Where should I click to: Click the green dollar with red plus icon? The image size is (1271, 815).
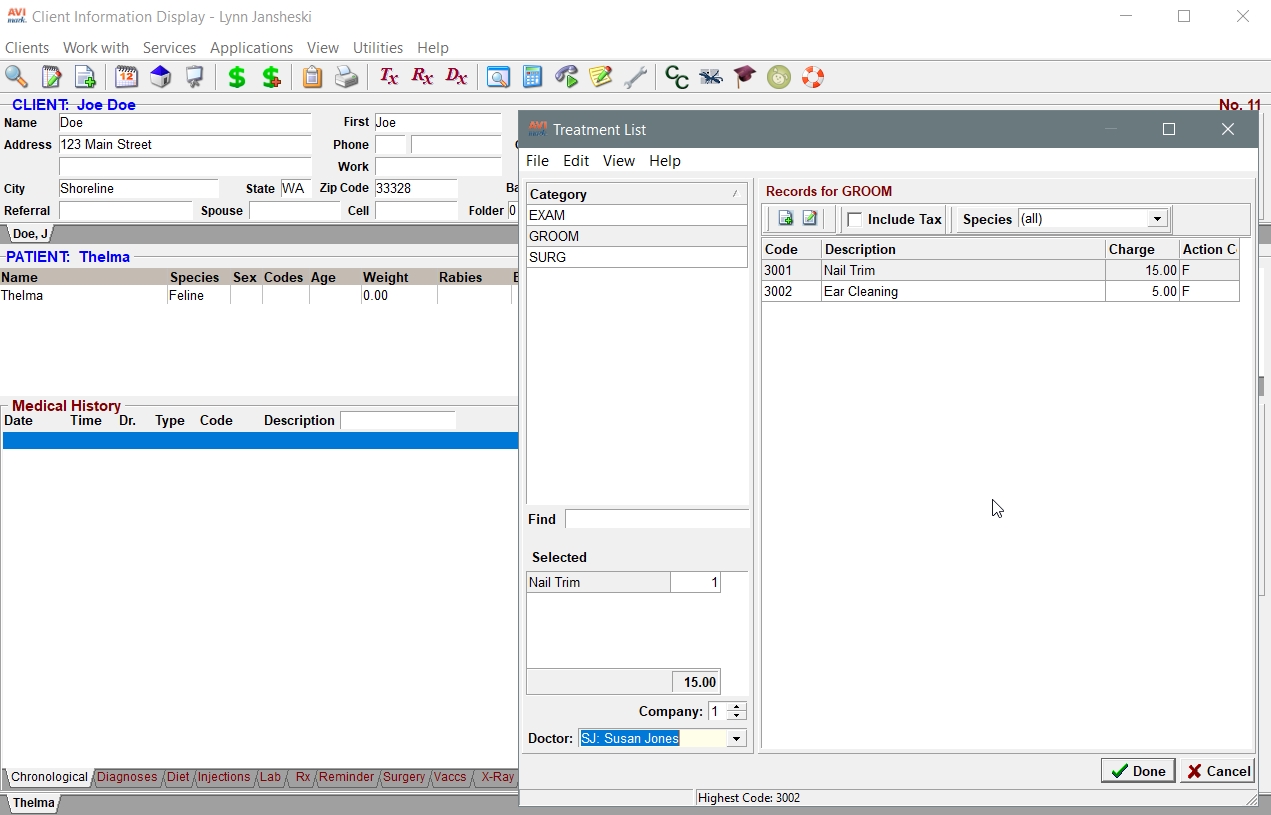(271, 77)
